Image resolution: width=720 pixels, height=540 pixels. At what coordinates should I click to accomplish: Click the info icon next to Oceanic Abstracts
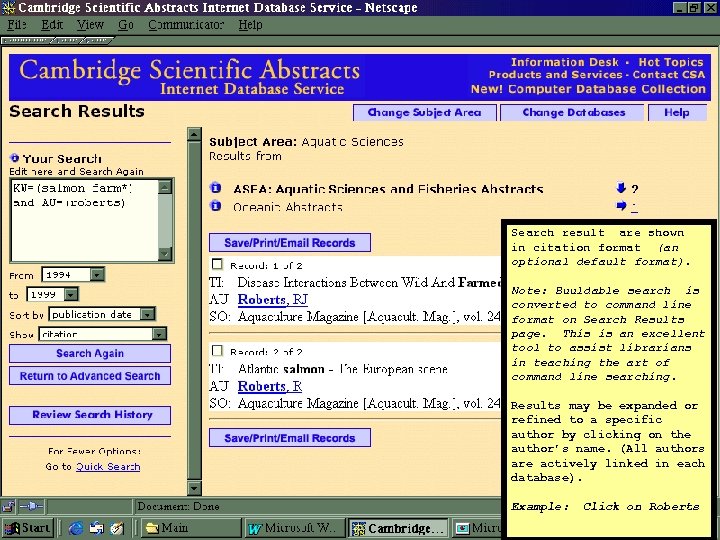pyautogui.click(x=215, y=206)
